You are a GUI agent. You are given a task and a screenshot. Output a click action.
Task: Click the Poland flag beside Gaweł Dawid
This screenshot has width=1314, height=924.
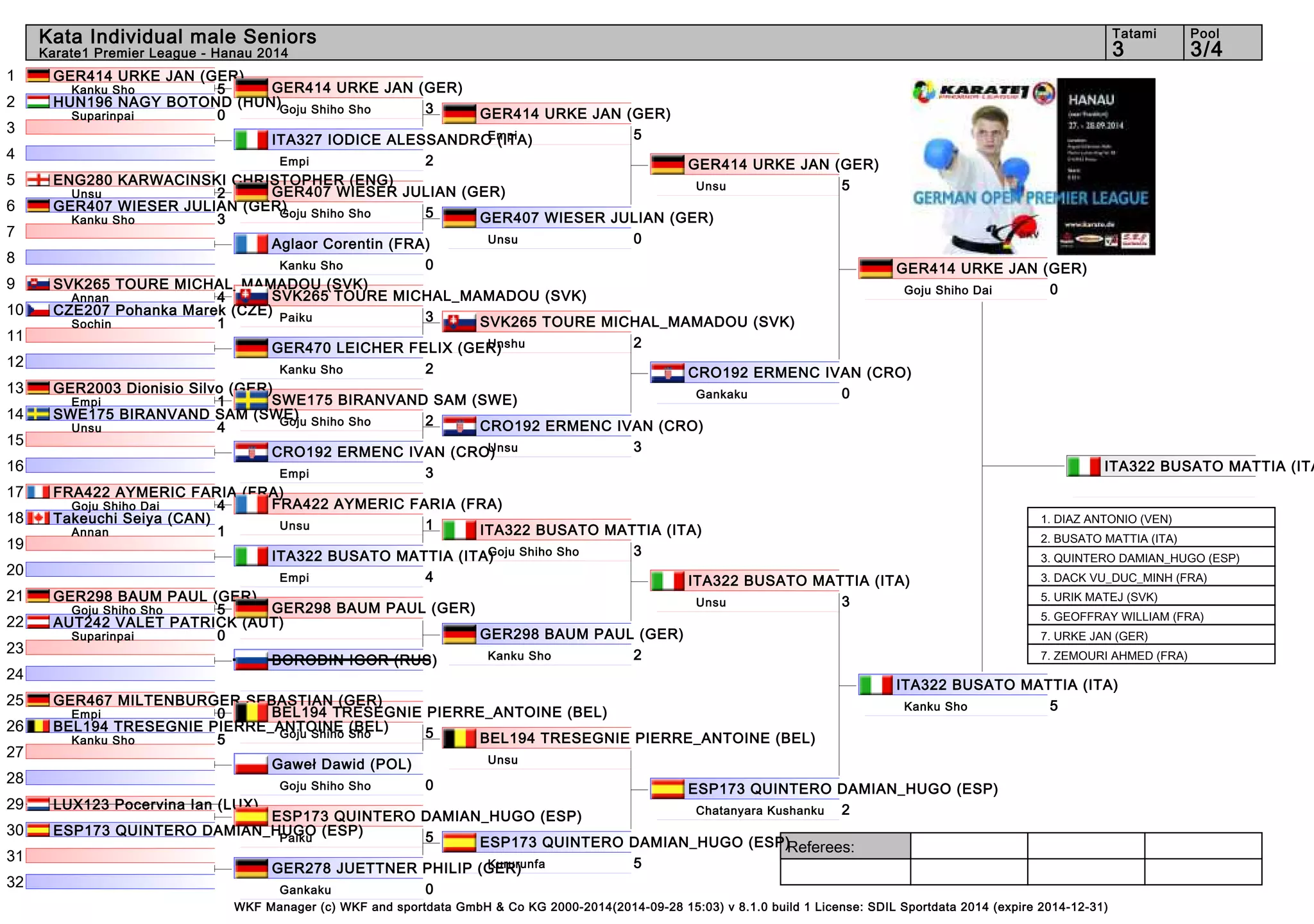point(251,764)
